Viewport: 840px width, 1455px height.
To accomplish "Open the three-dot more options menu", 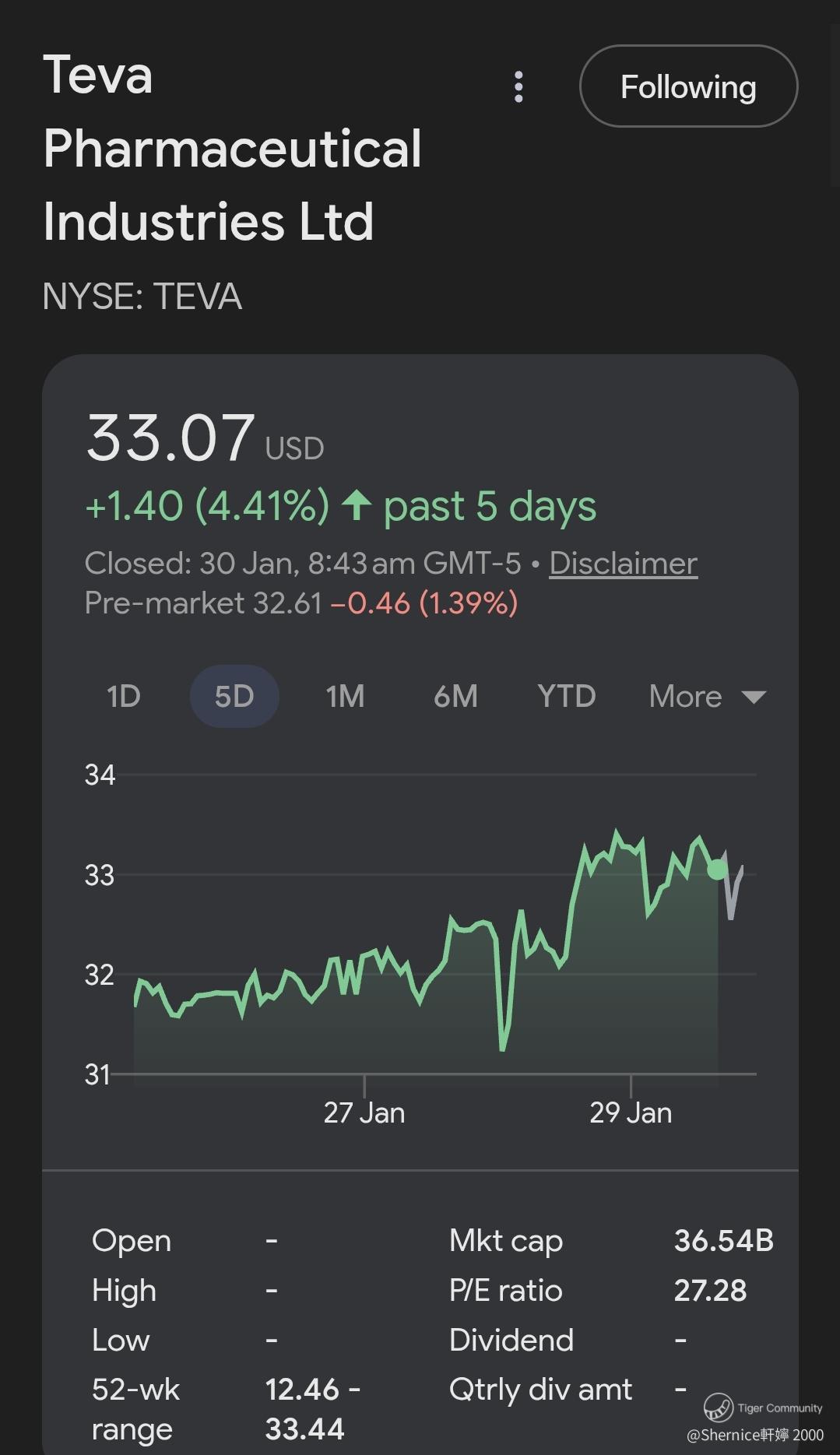I will tap(518, 87).
